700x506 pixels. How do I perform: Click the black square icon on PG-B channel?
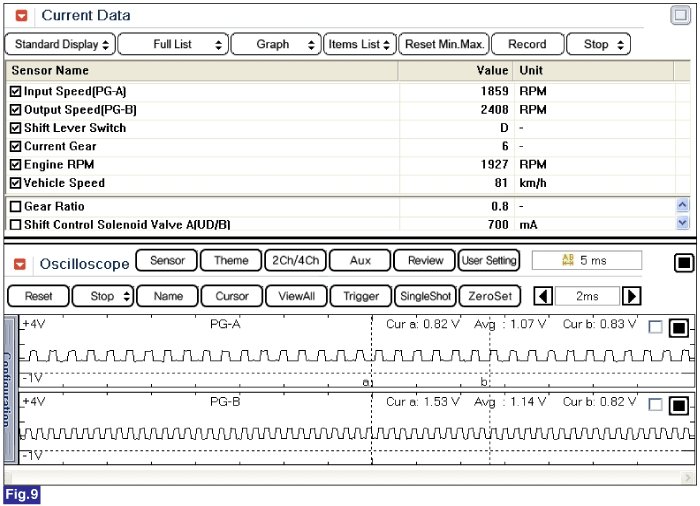[x=677, y=405]
